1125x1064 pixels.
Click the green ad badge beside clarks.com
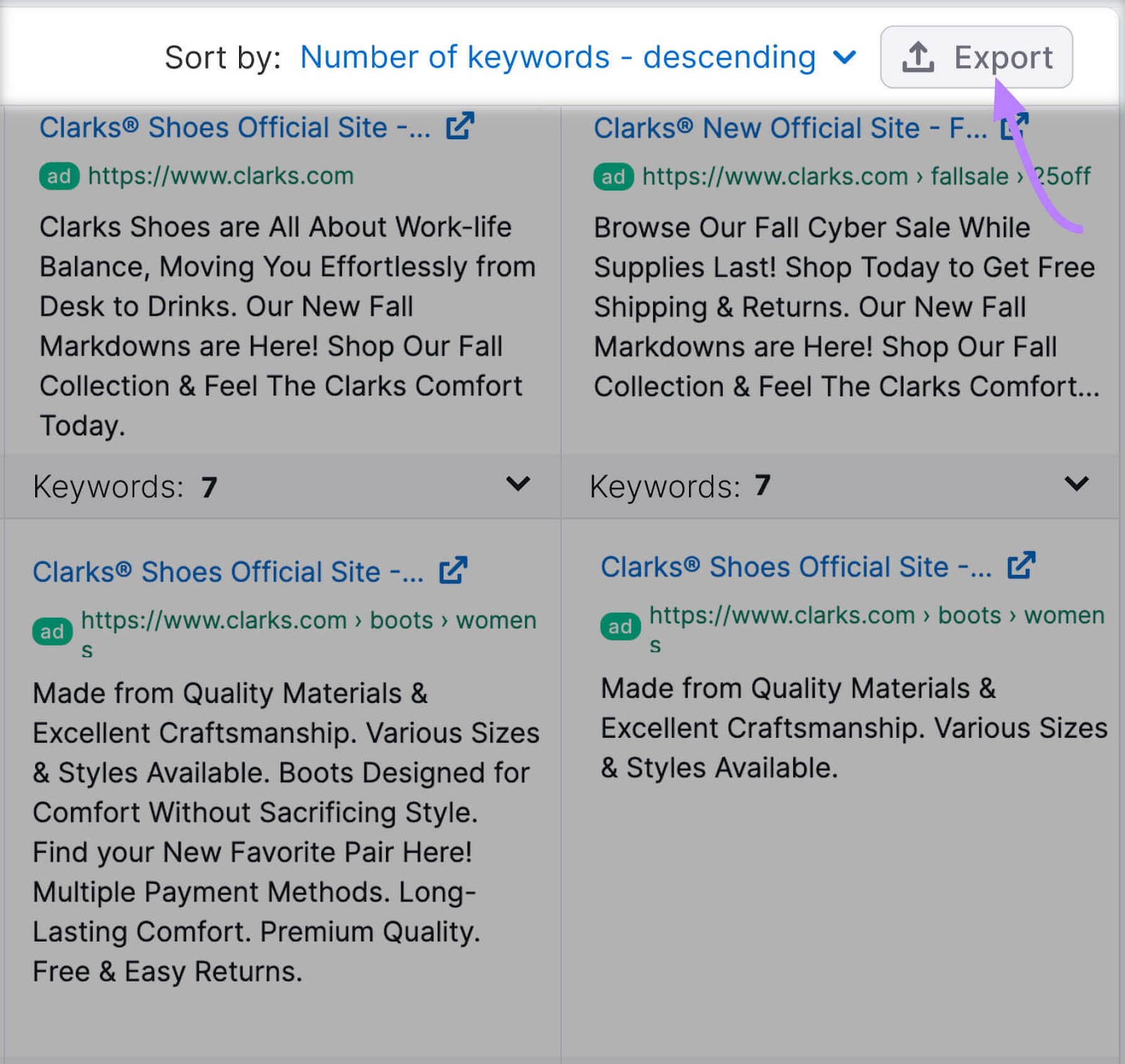pos(60,176)
